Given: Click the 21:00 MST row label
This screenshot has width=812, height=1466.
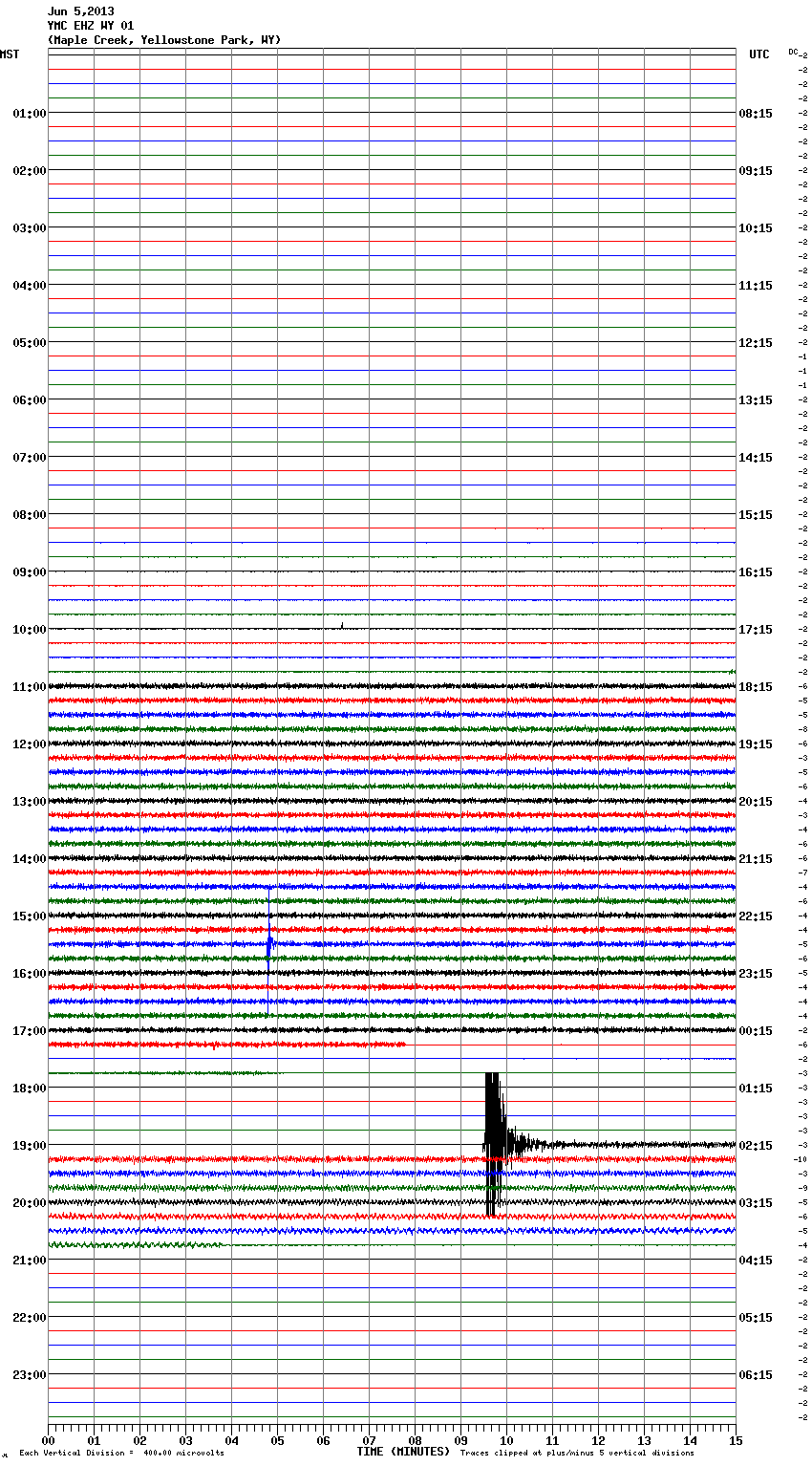Looking at the screenshot, I should pos(29,1260).
